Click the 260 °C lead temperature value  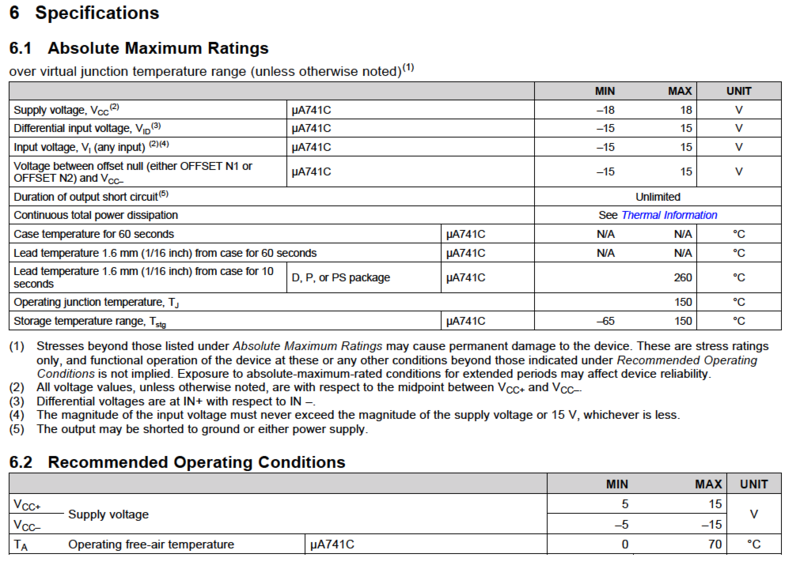683,277
